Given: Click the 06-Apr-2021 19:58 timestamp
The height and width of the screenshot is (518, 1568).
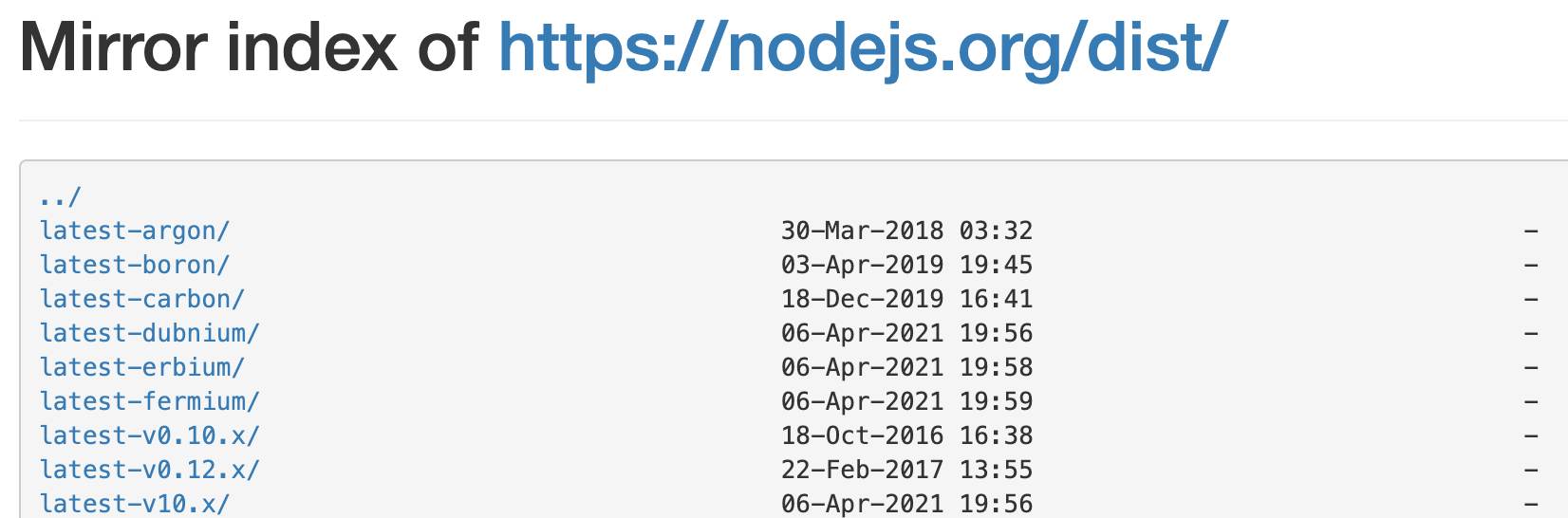Looking at the screenshot, I should point(906,367).
